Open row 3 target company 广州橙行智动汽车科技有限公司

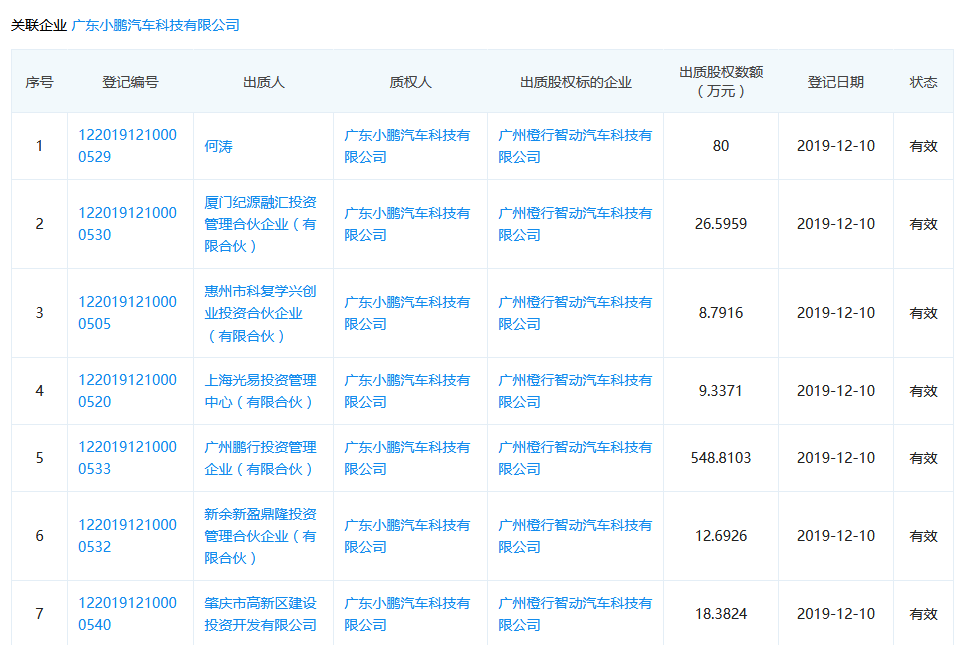(575, 313)
